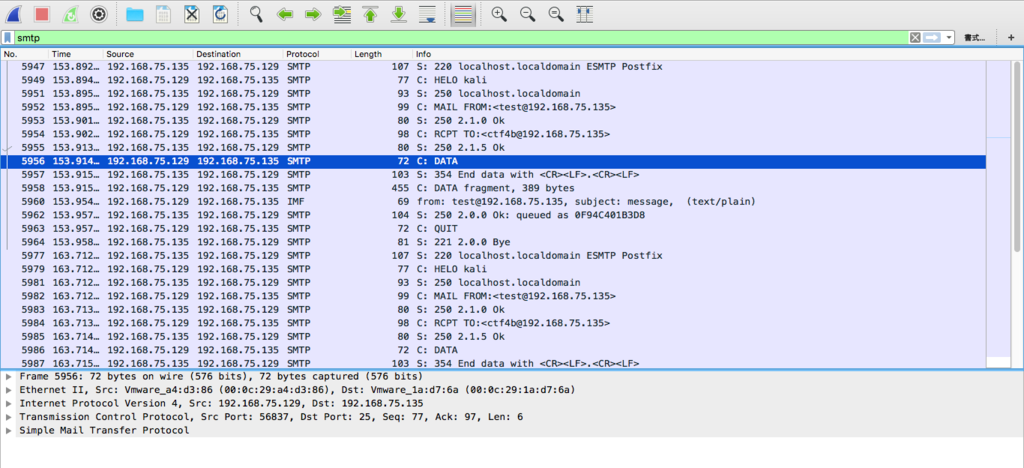This screenshot has width=1024, height=468.
Task: Clear the smtp display filter
Action: (916, 38)
